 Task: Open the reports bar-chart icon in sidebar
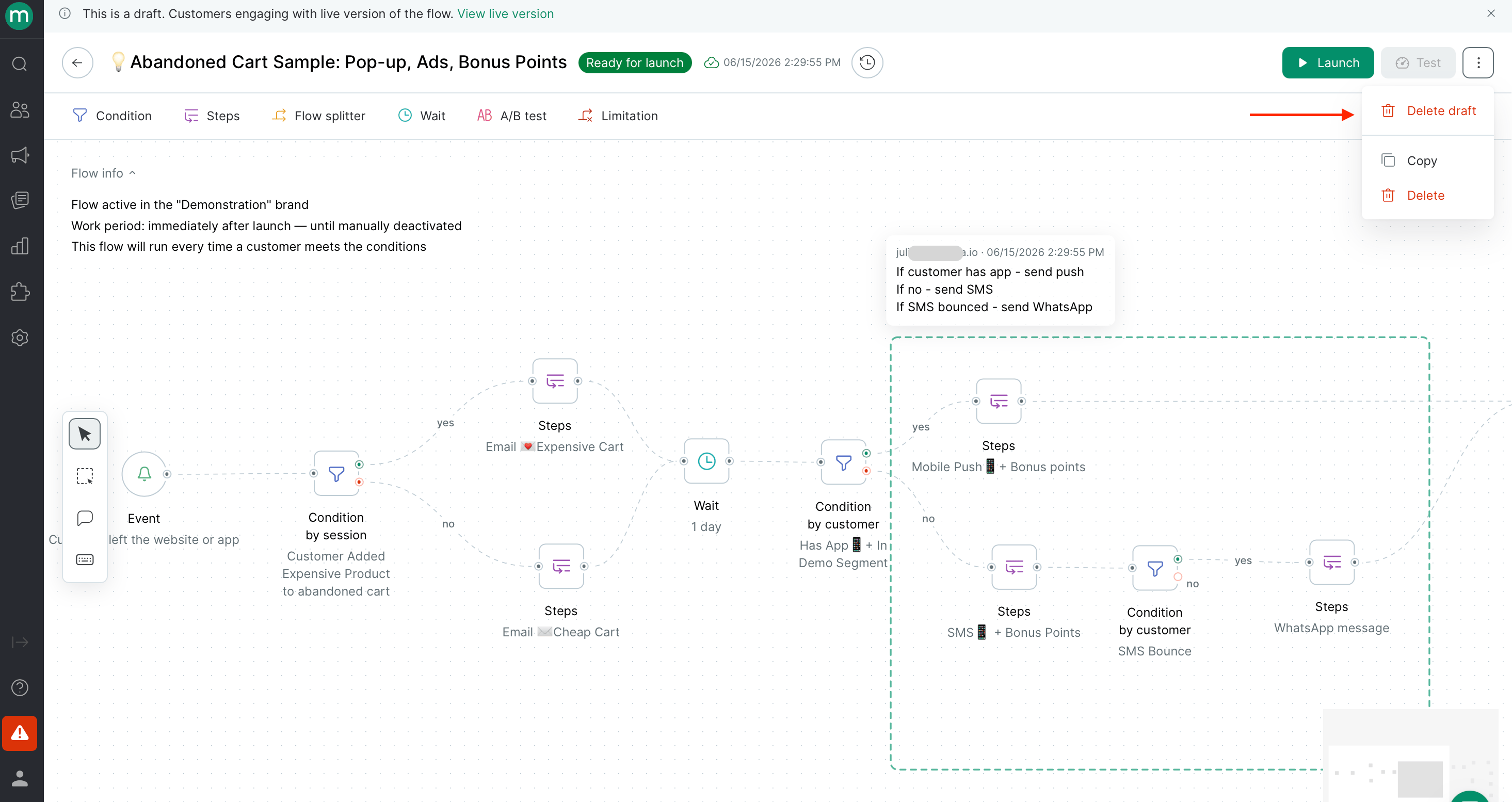20,246
